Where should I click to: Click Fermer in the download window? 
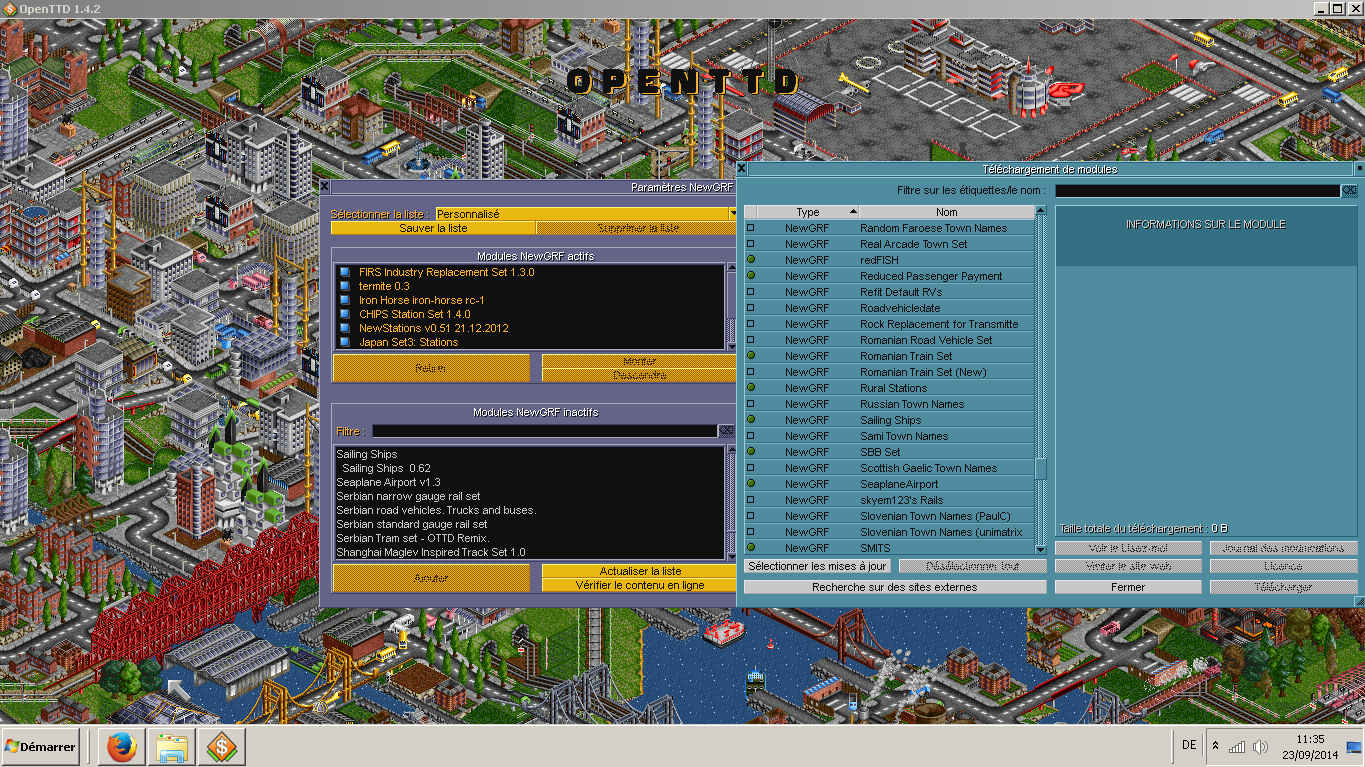[x=1128, y=587]
